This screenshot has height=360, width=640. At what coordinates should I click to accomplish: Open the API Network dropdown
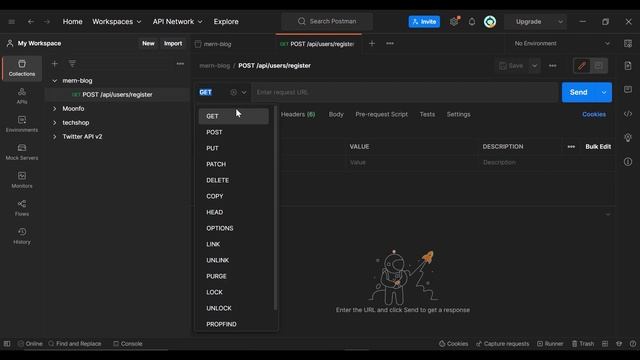(x=177, y=22)
